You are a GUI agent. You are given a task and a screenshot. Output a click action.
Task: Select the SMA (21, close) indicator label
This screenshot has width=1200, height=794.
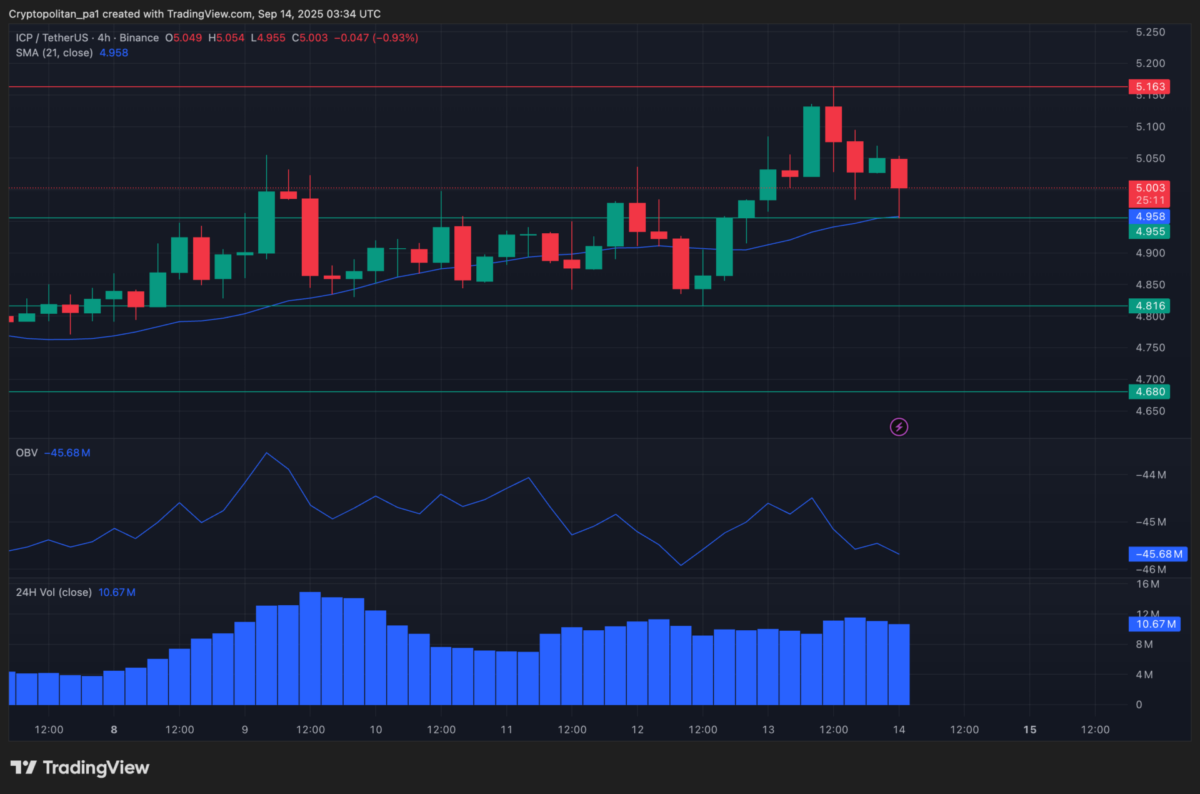tap(54, 52)
